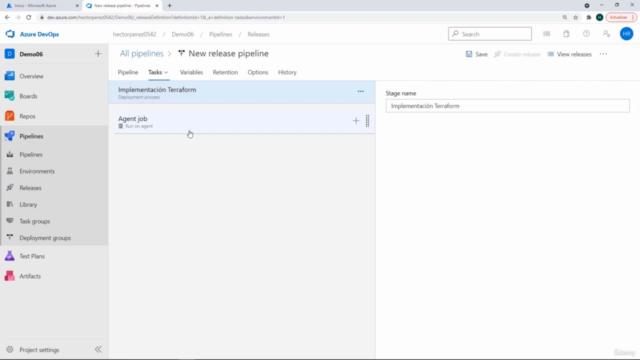This screenshot has height=360, width=640.
Task: Open the Overview sidebar icon
Action: click(9, 76)
